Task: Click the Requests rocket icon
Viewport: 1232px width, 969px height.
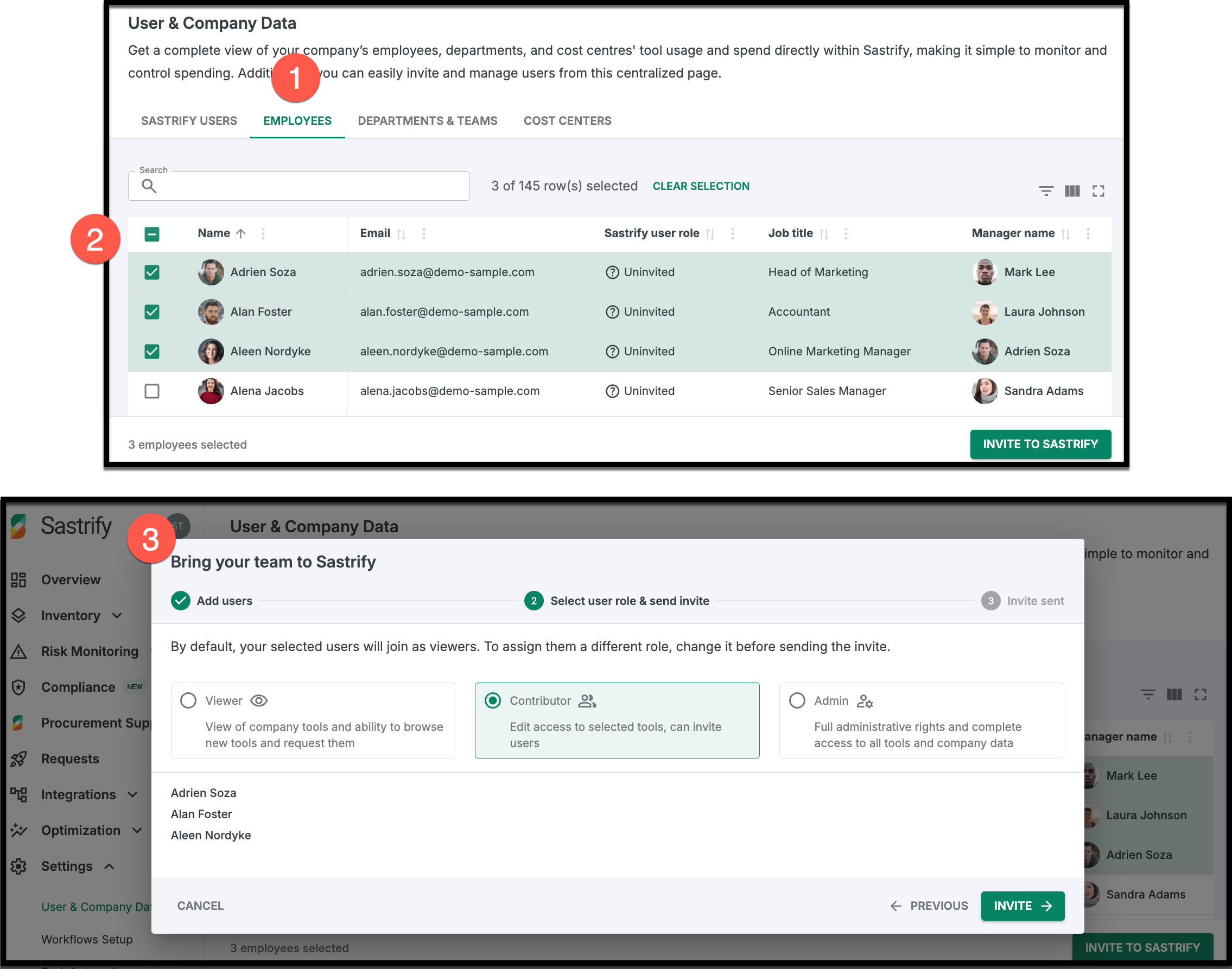Action: 19,758
